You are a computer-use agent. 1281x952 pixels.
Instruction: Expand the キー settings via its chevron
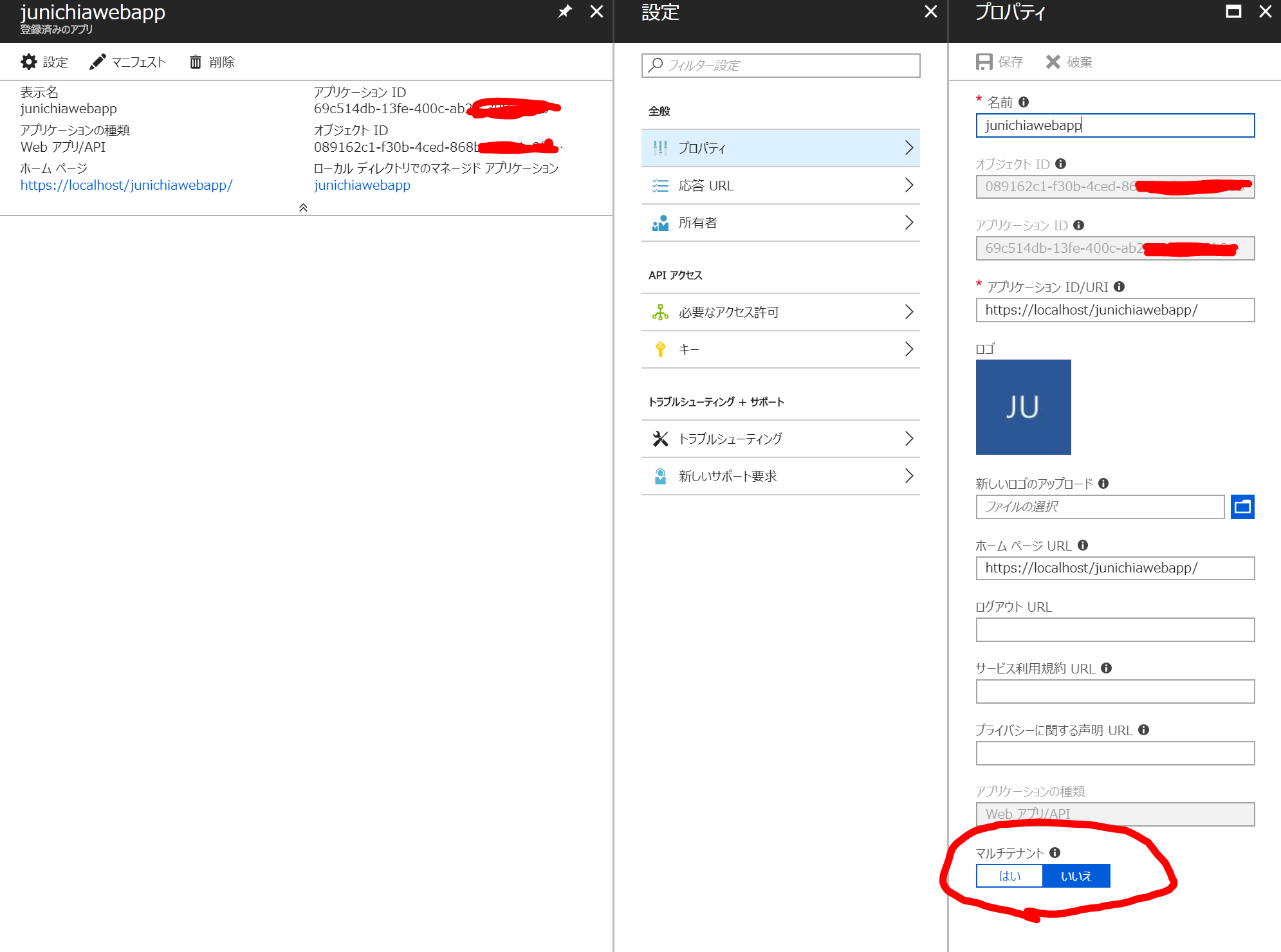[908, 349]
